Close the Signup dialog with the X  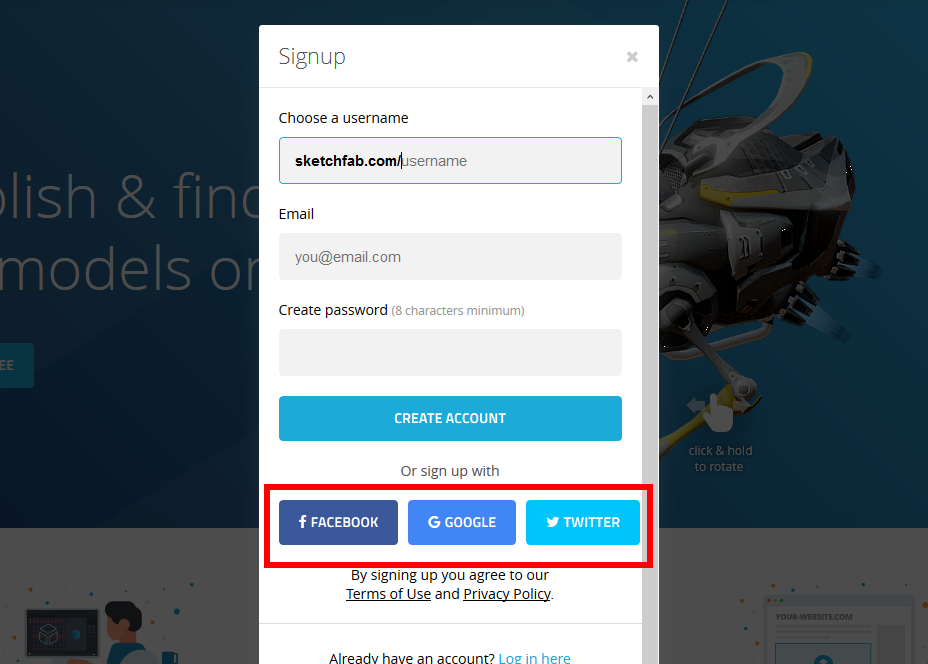632,57
